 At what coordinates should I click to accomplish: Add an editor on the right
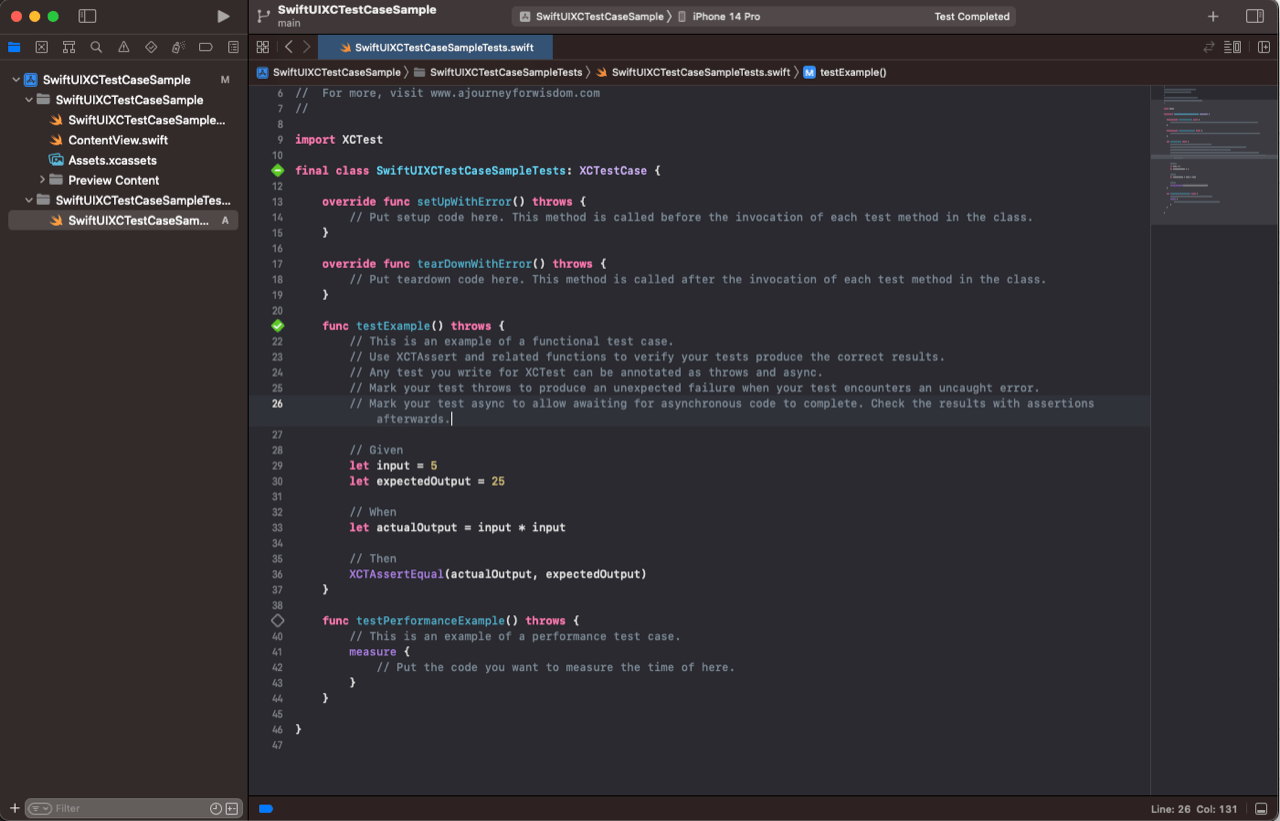coord(1264,47)
